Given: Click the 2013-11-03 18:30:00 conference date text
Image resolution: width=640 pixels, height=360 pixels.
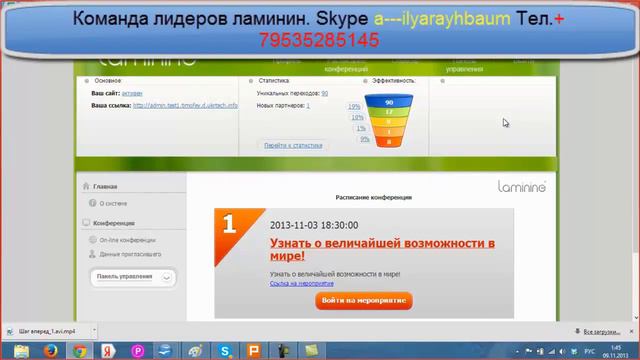Looking at the screenshot, I should click(x=314, y=225).
